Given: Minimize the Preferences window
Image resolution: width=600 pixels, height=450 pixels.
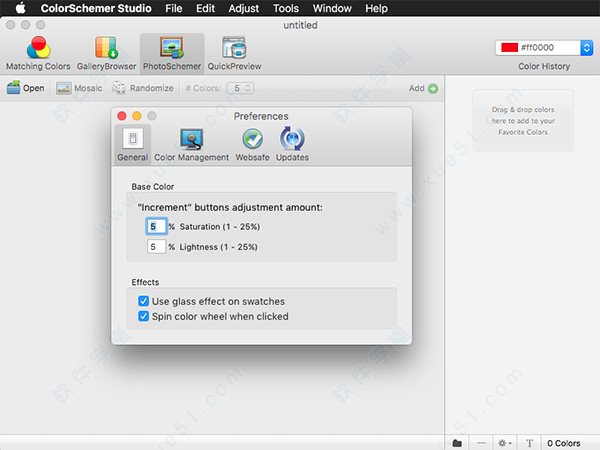Looking at the screenshot, I should click(137, 116).
